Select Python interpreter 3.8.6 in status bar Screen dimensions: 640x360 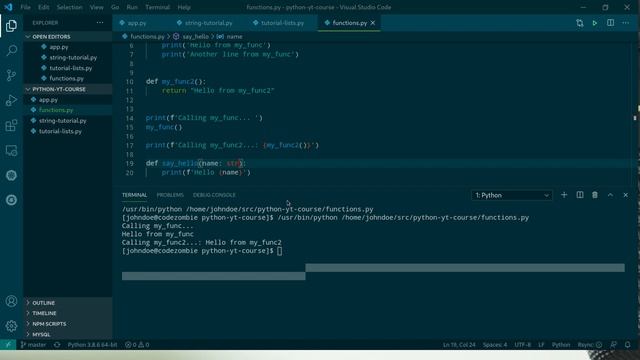(x=92, y=344)
